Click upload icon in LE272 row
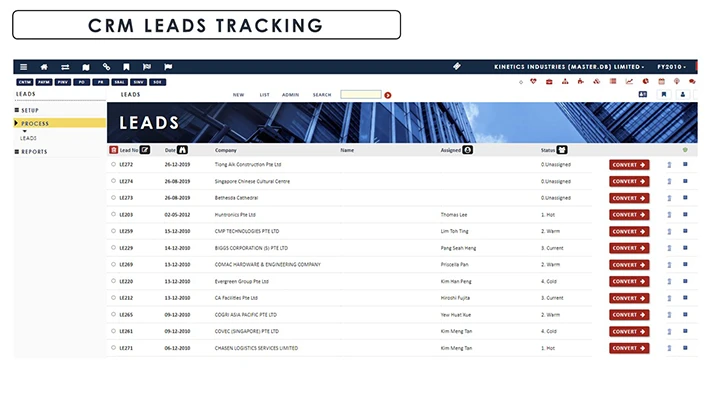The width and height of the screenshot is (711, 400). pos(669,165)
